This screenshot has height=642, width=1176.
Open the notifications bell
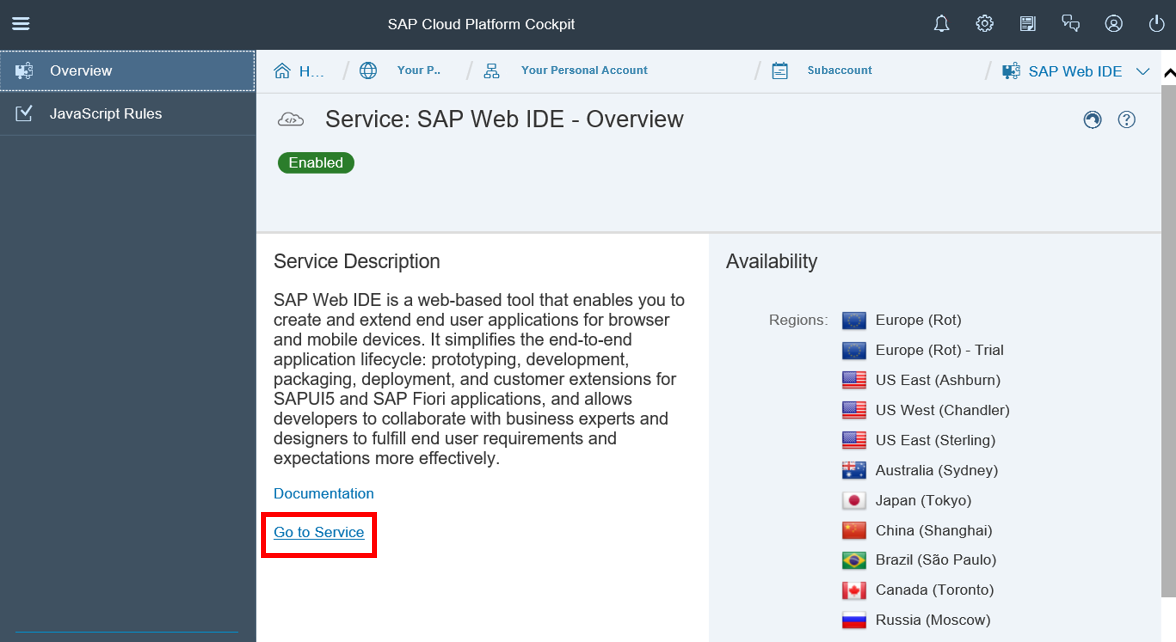point(941,24)
